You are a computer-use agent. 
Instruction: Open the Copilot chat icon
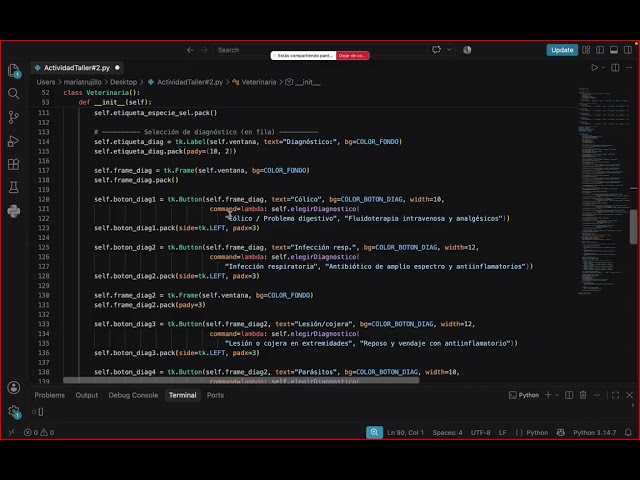click(x=436, y=50)
